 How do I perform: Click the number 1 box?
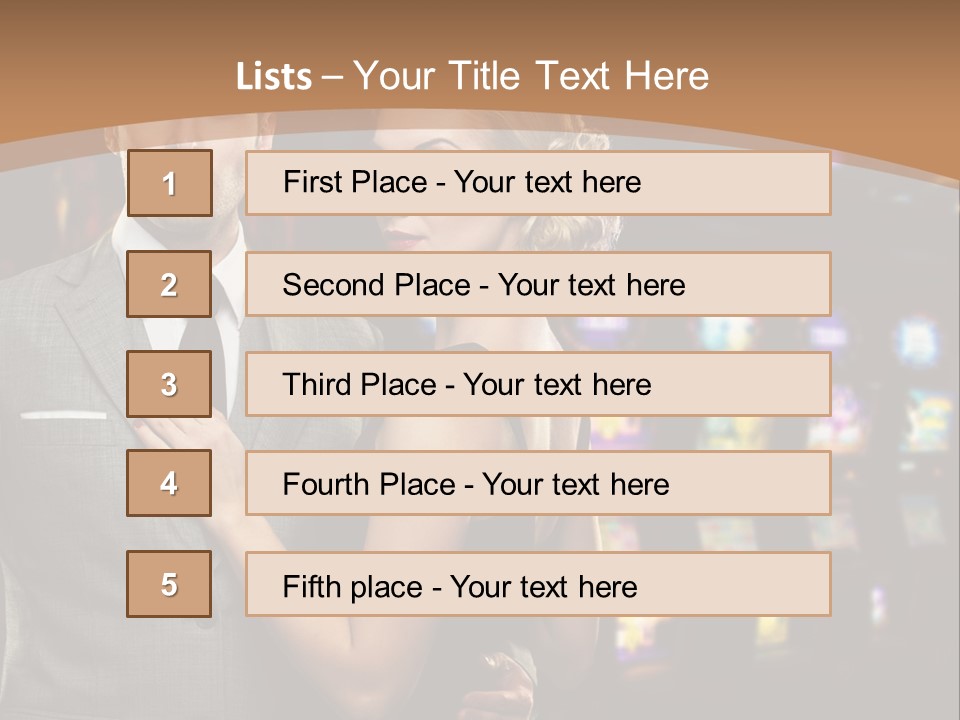(x=169, y=183)
